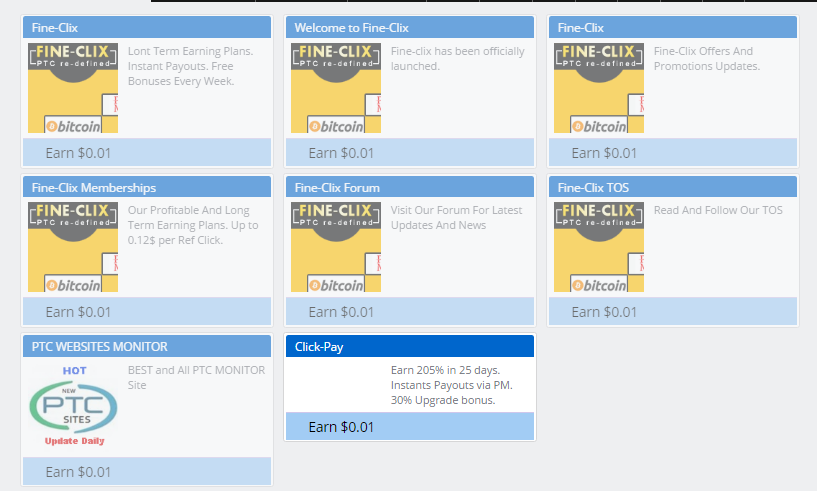Screen dimensions: 817x491
Task: Click the Fine-Clix logo in the Welcome to Fine-Clix ad
Action: pyautogui.click(x=335, y=88)
